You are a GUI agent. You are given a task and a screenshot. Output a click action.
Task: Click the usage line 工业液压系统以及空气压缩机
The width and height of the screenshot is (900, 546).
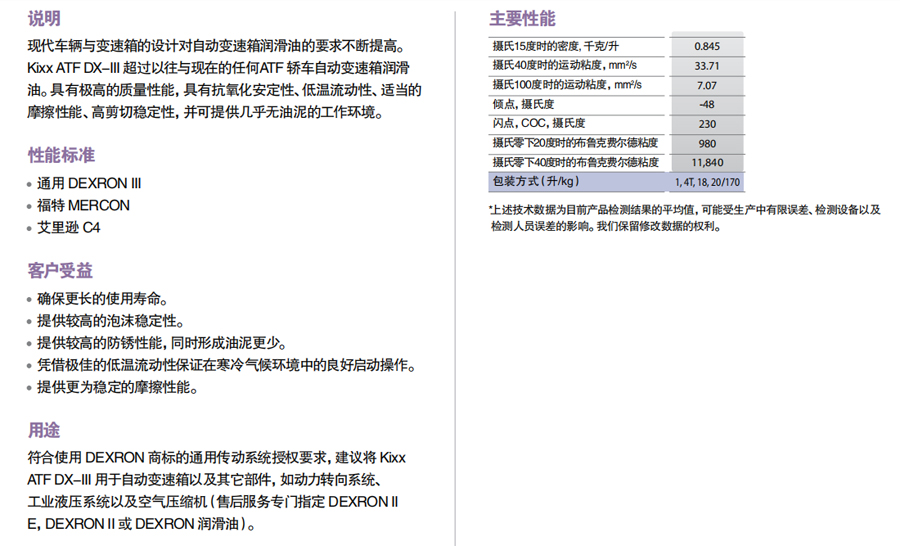pyautogui.click(x=213, y=502)
